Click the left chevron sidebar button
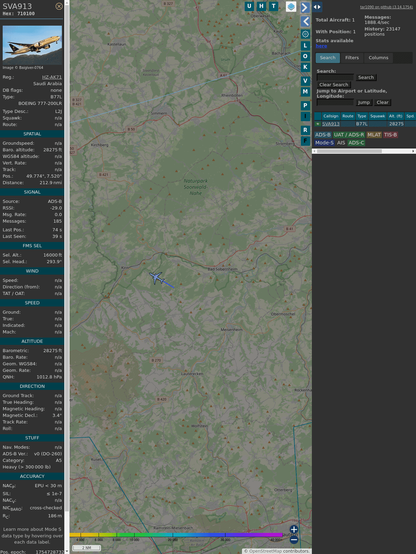The height and width of the screenshot is (554, 416). coord(305,22)
